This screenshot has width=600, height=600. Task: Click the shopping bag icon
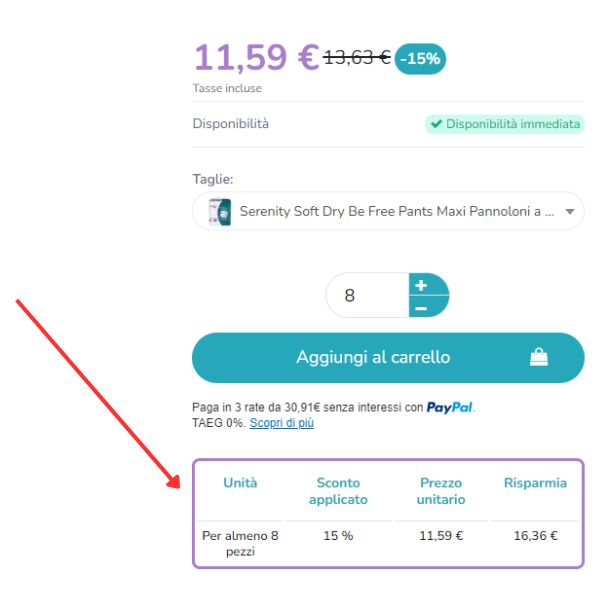539,357
